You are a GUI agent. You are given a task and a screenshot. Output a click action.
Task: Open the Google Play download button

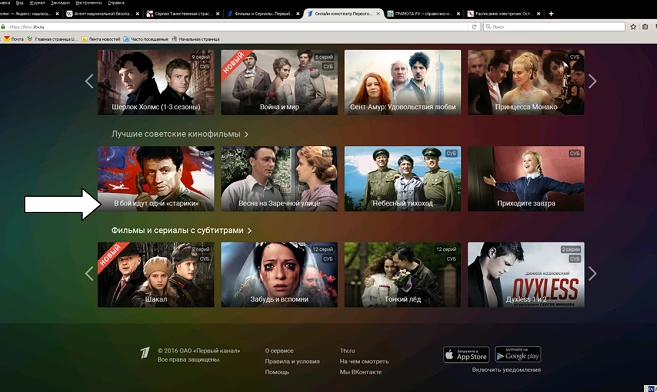(x=518, y=354)
